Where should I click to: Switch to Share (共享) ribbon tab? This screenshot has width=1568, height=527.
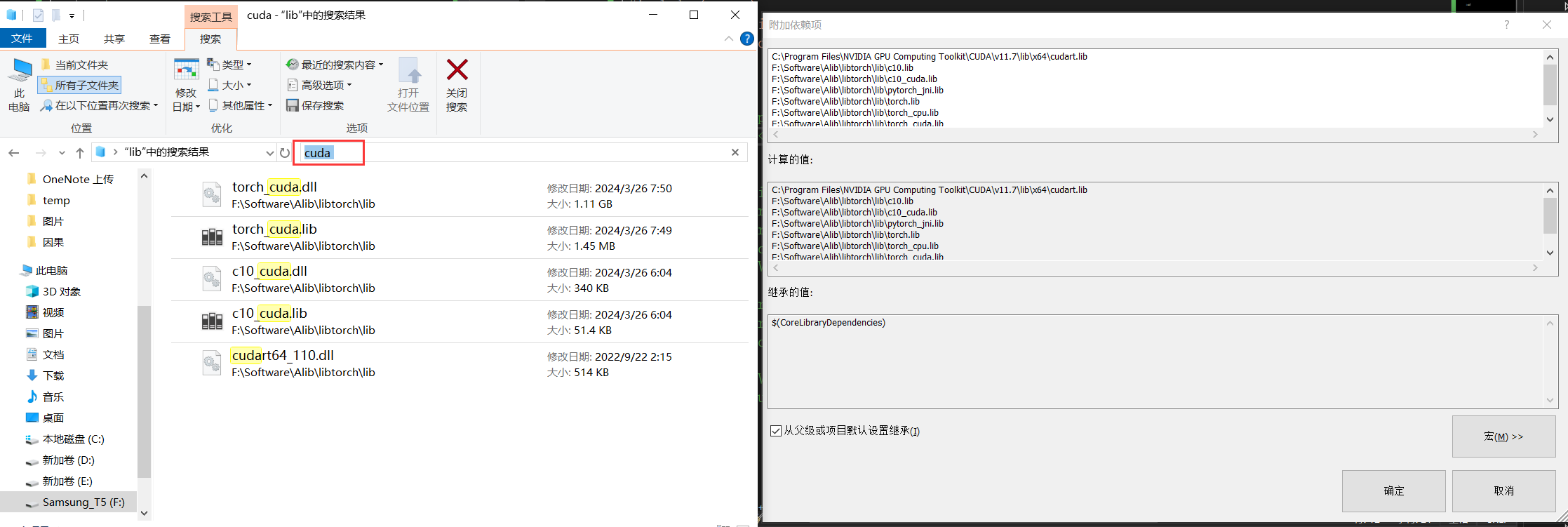[x=114, y=39]
